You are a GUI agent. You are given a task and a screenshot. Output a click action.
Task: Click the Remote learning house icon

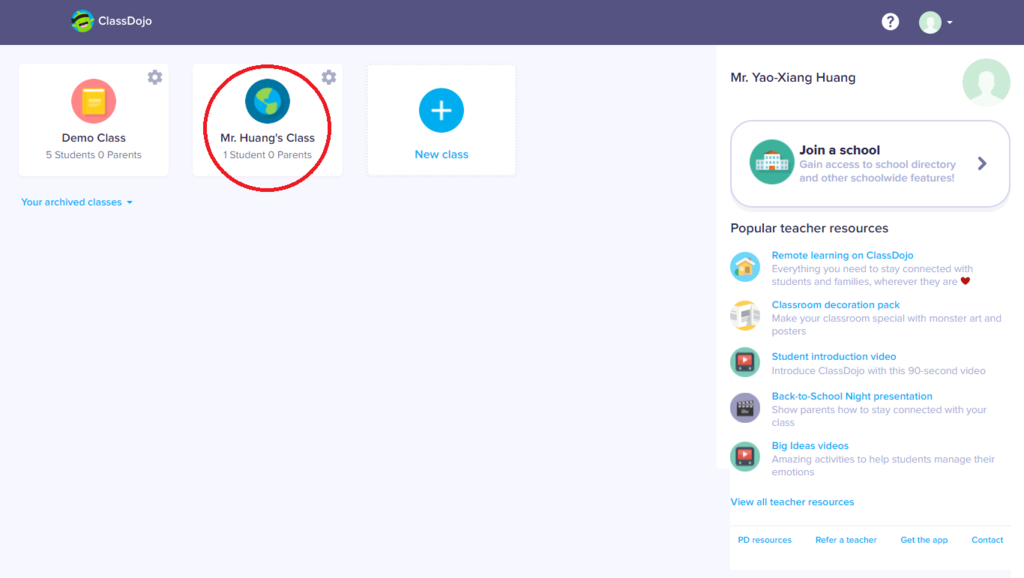[745, 267]
